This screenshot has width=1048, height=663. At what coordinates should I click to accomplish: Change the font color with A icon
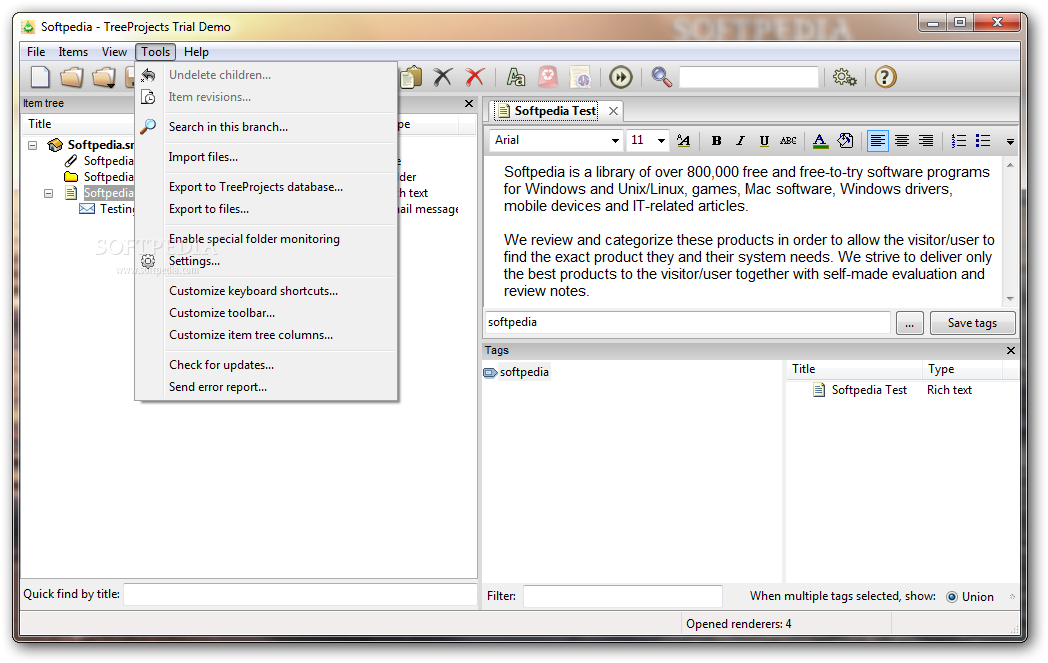(x=820, y=140)
